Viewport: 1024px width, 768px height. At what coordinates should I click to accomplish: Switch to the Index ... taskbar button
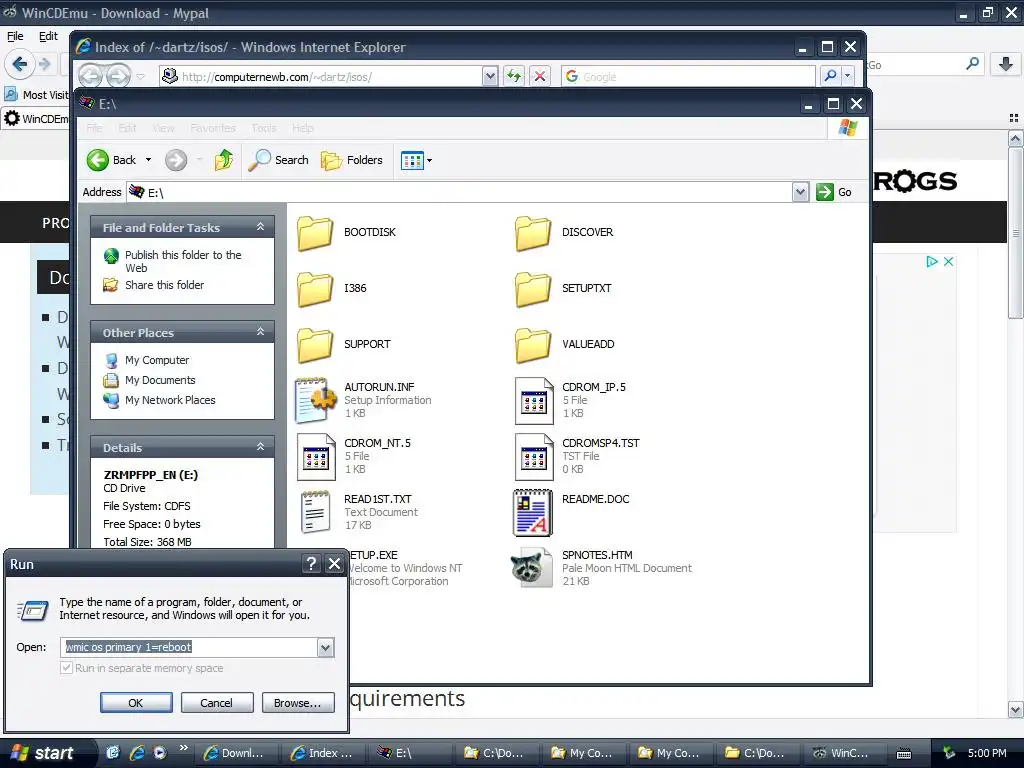coord(323,753)
